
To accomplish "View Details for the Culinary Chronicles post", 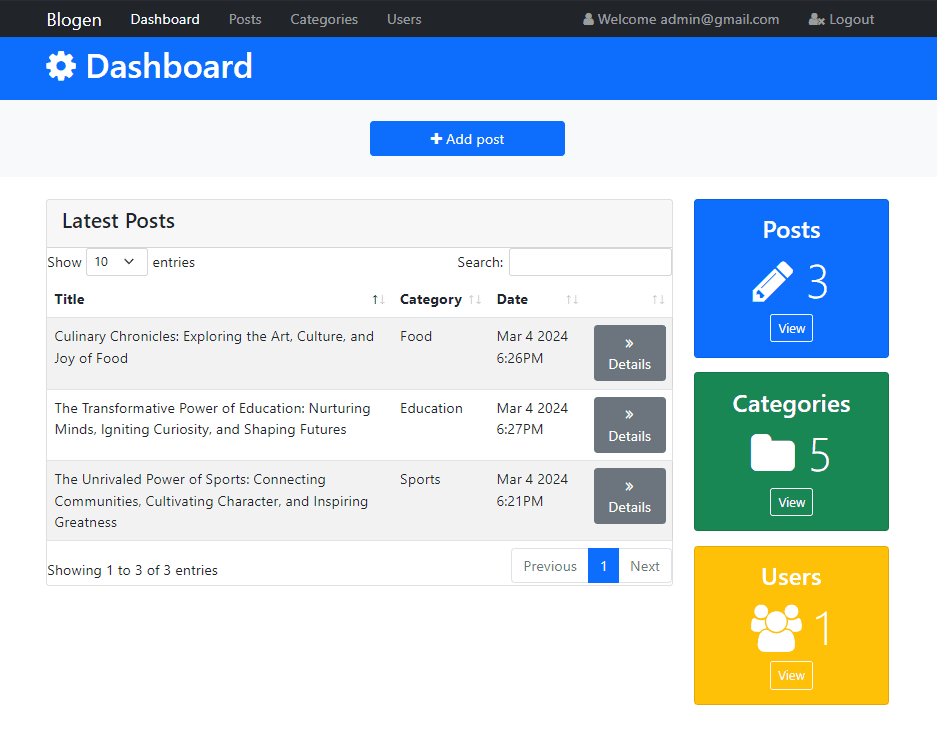I will [x=629, y=353].
